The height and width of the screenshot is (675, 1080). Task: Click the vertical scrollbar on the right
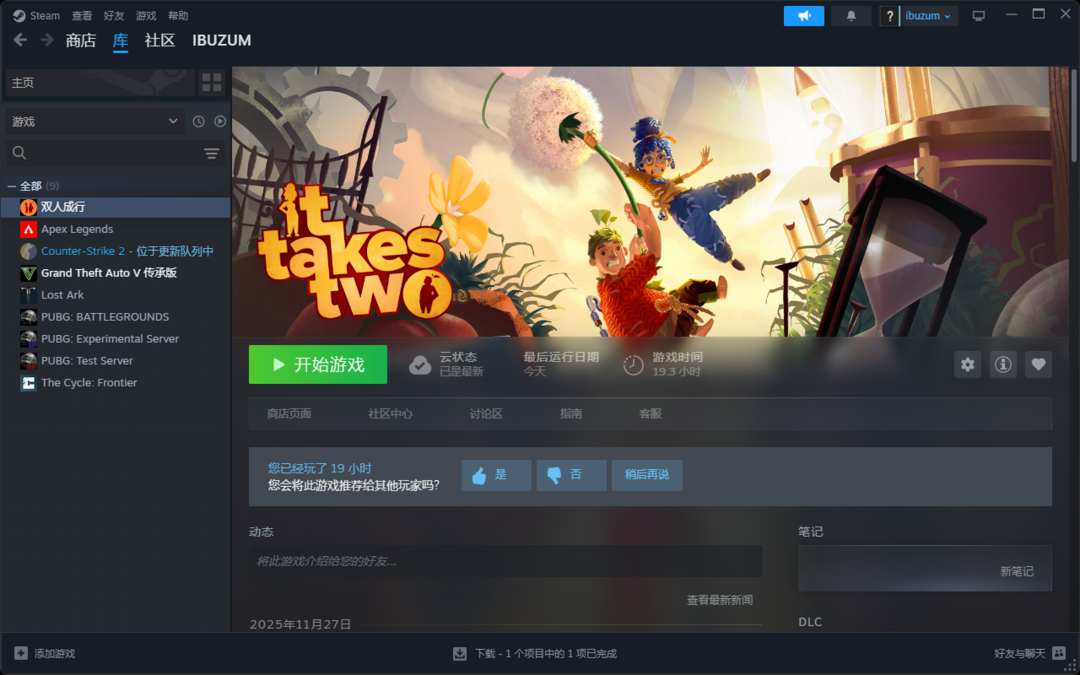coord(1074,120)
